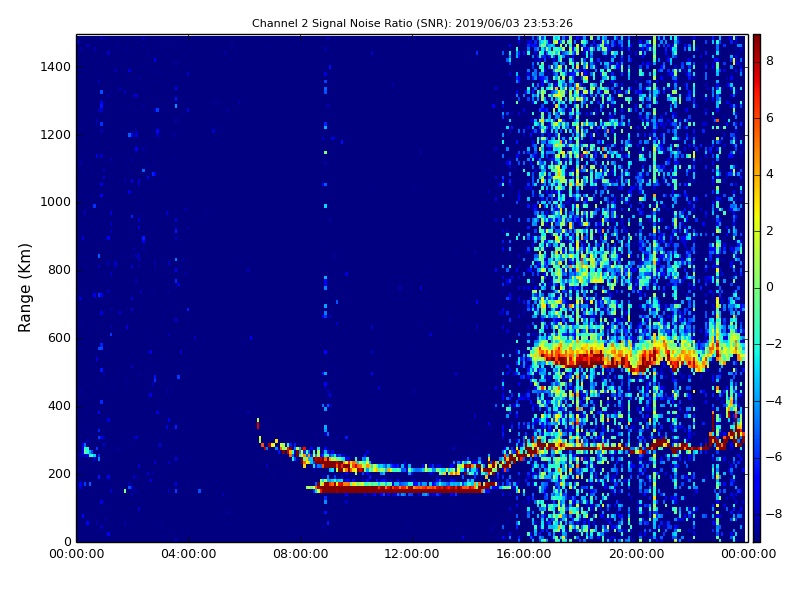Click the 400 range tick label
The width and height of the screenshot is (800, 600).
pos(59,406)
